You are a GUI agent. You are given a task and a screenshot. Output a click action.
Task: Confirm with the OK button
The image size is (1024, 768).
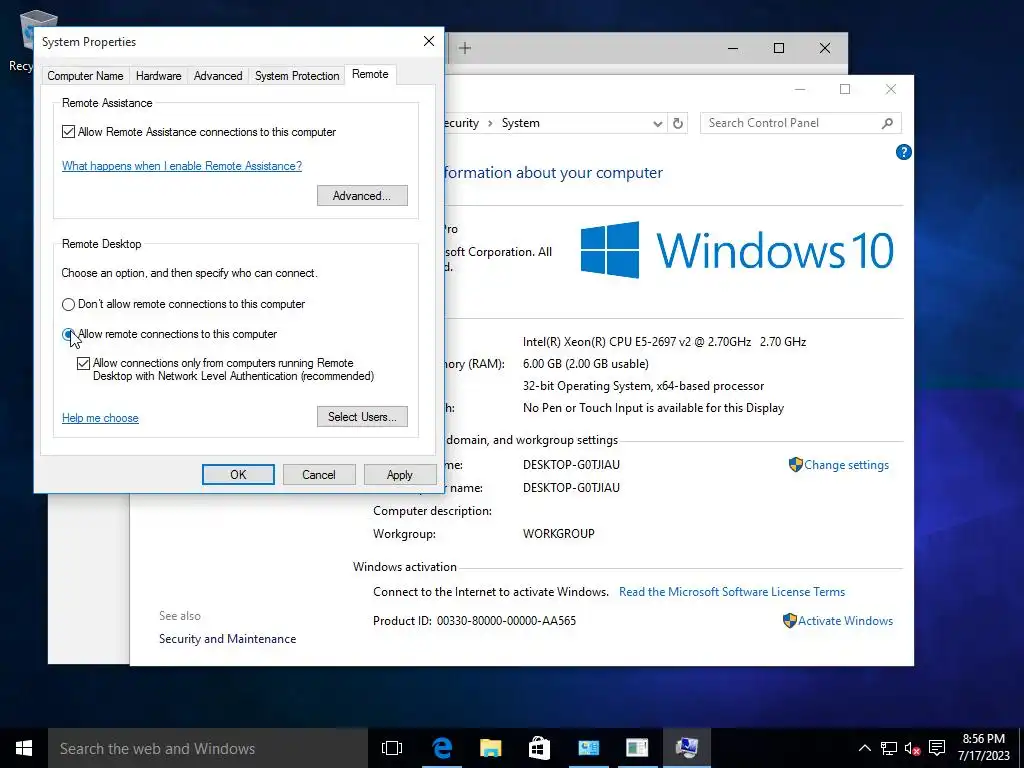[x=238, y=475]
